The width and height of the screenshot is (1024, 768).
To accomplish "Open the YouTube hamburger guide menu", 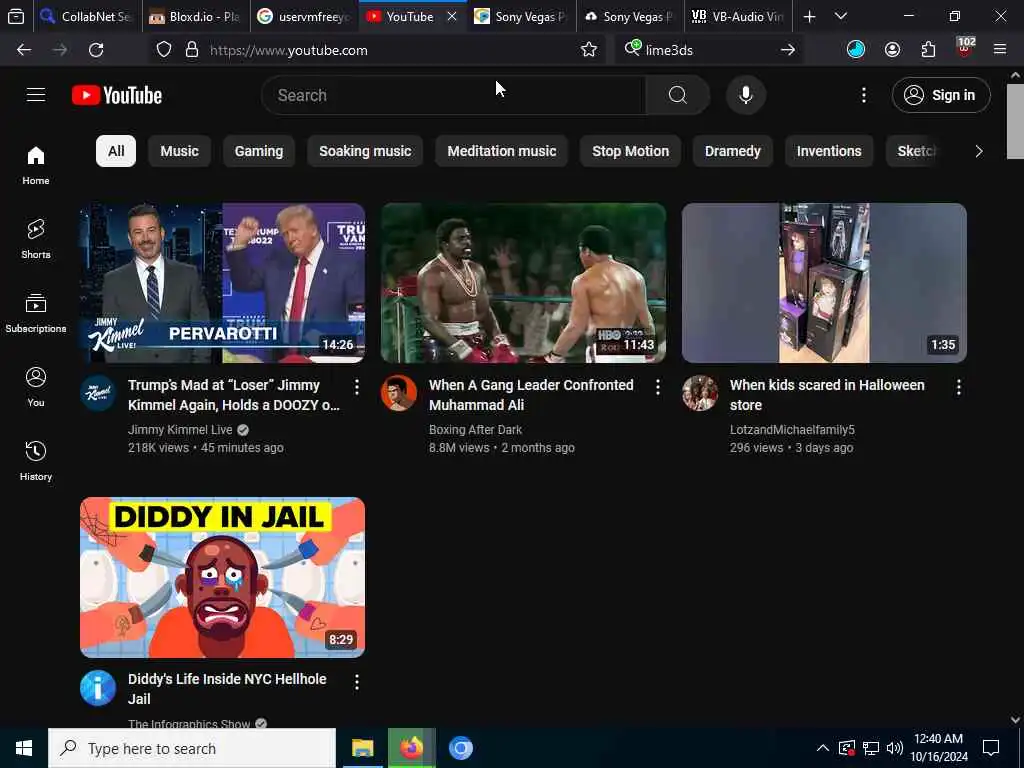I will pos(36,95).
